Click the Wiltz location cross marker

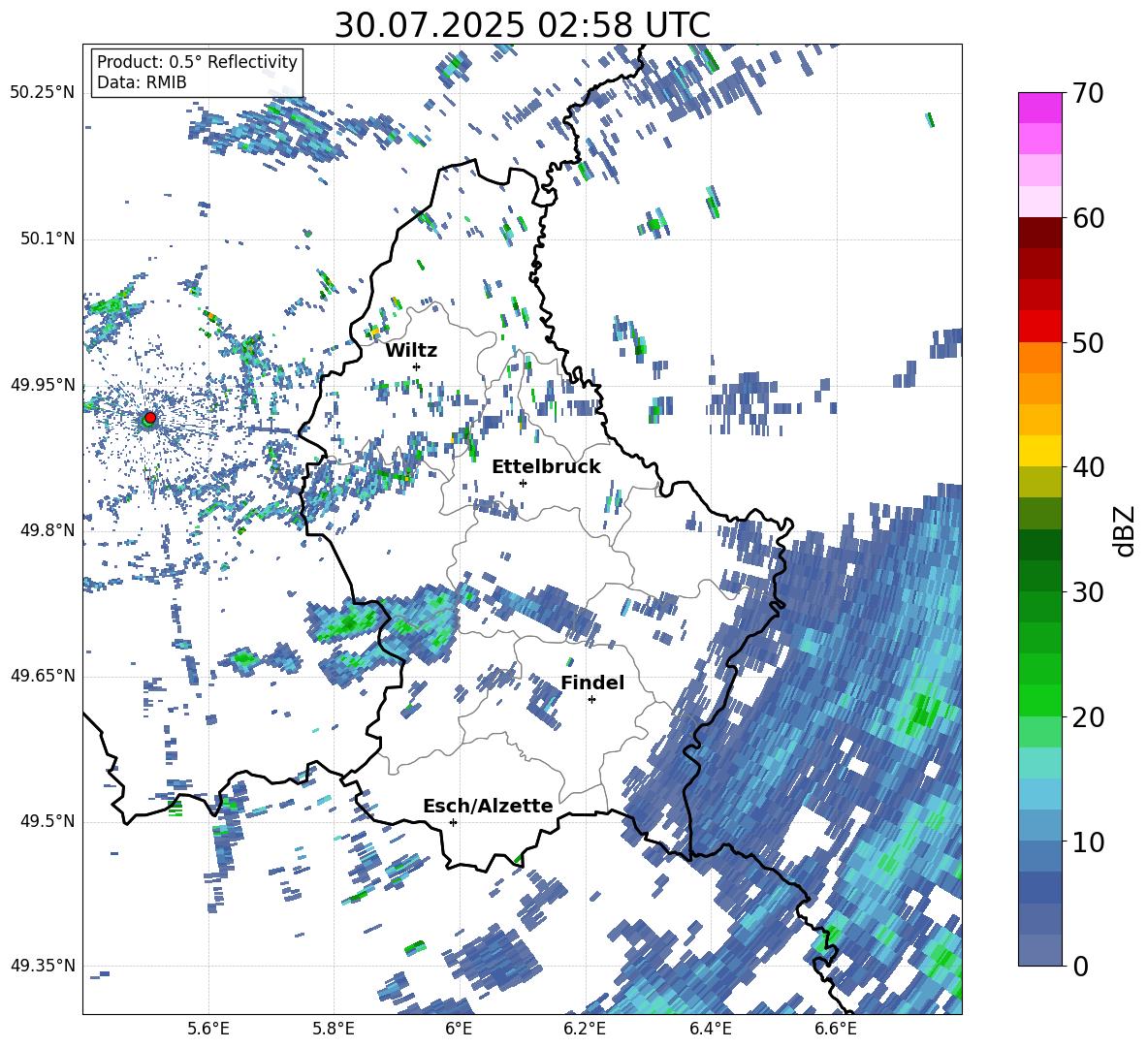point(417,366)
